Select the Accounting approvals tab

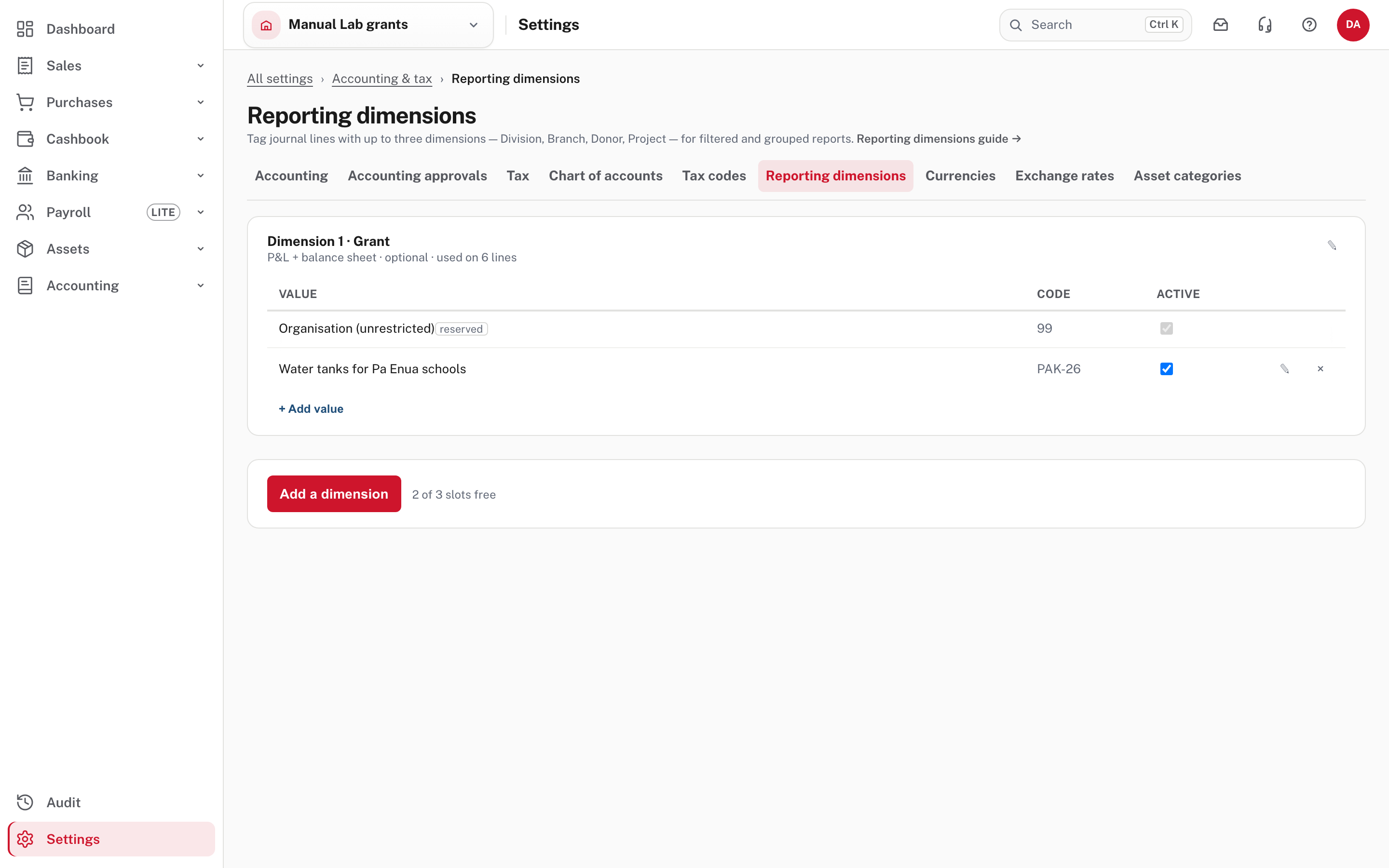[x=417, y=176]
